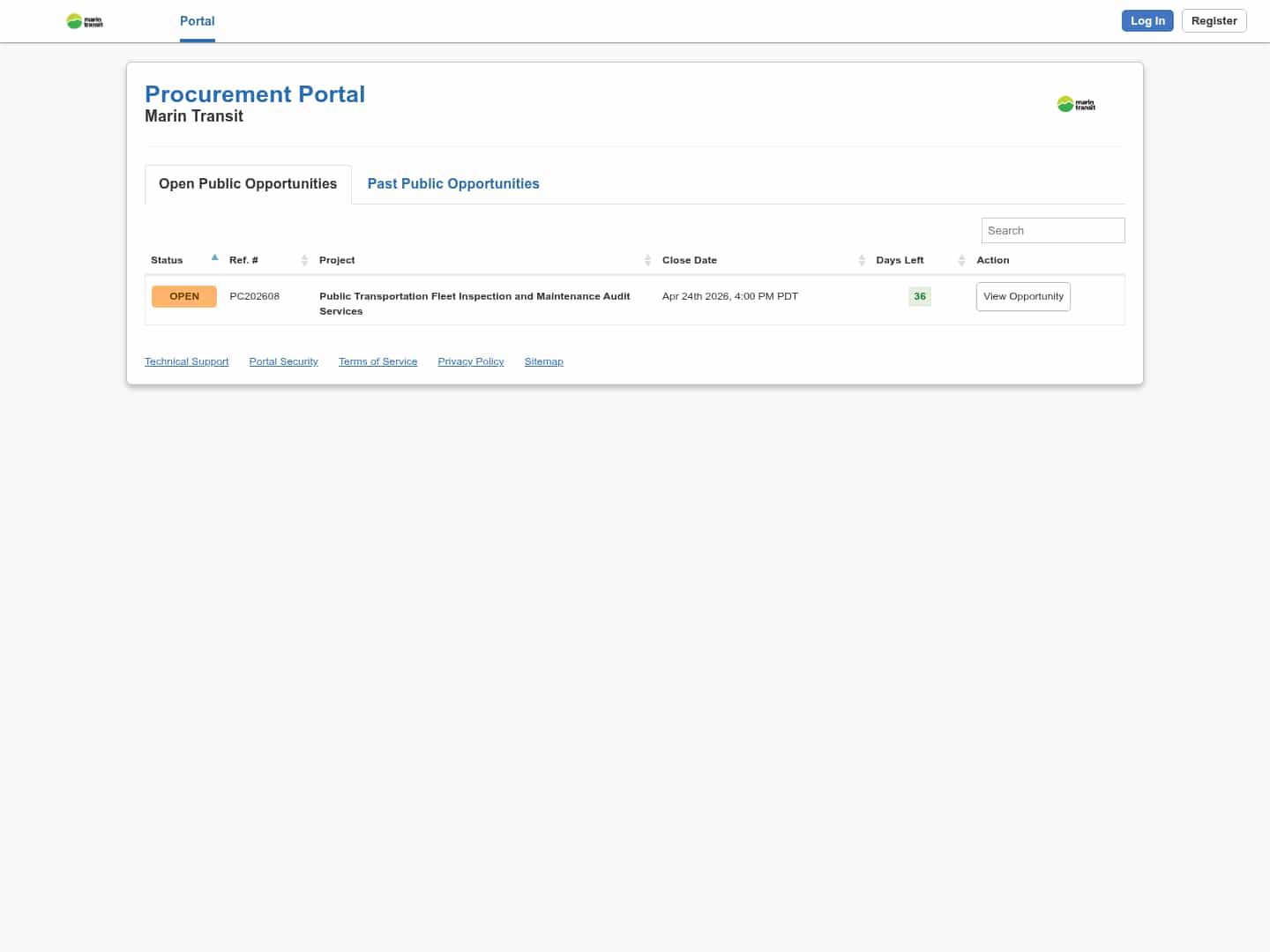Sort by Days Left column arrows
Screen dimensions: 1270x952
961,260
